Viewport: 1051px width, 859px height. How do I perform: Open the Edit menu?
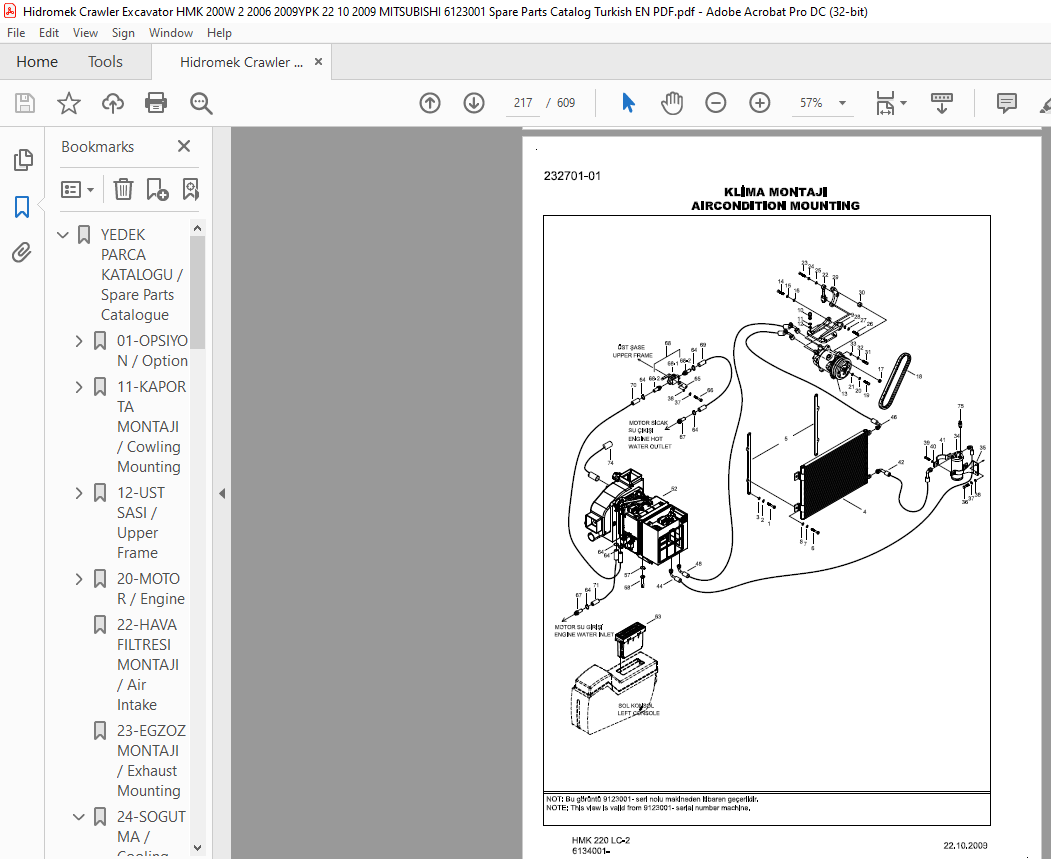pos(49,33)
